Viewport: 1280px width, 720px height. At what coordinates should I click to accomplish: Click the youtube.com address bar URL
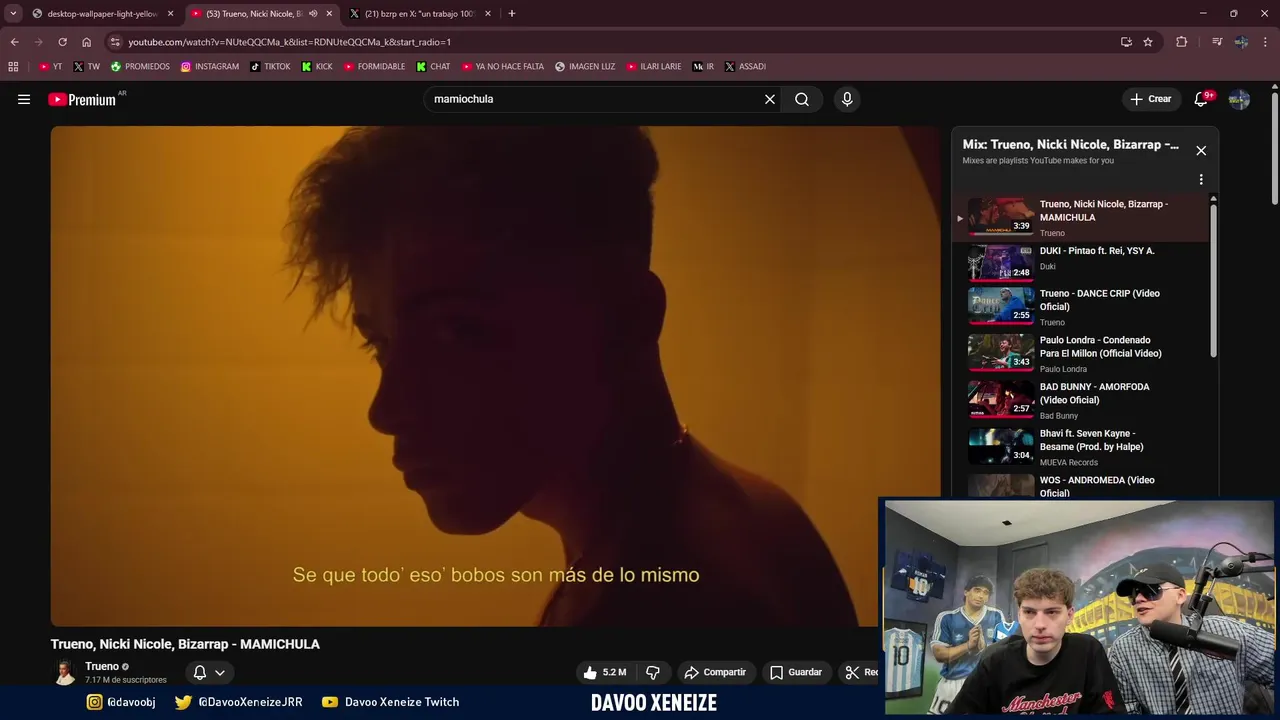click(x=289, y=42)
